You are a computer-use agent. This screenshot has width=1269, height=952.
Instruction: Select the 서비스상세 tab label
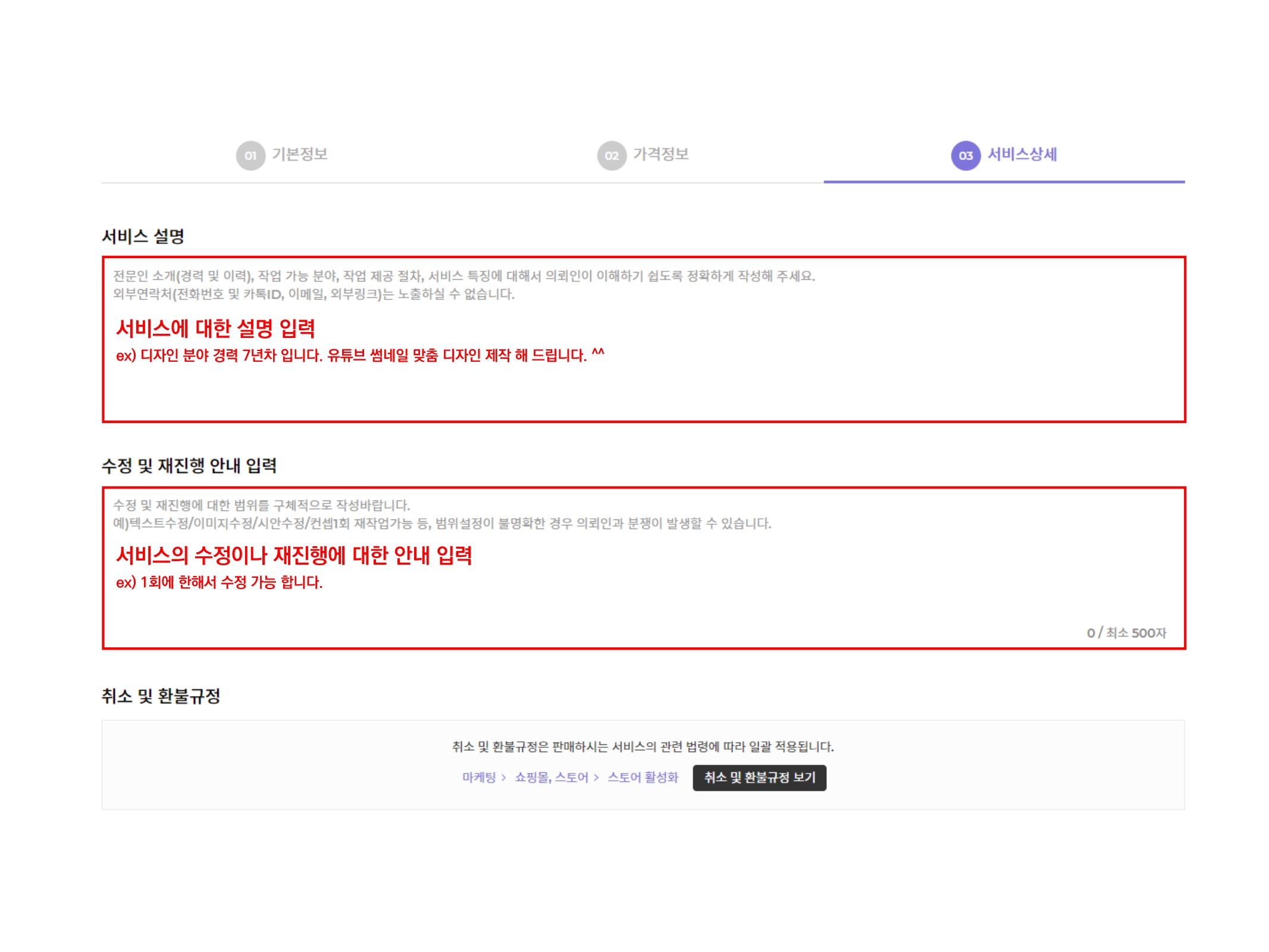[1022, 154]
